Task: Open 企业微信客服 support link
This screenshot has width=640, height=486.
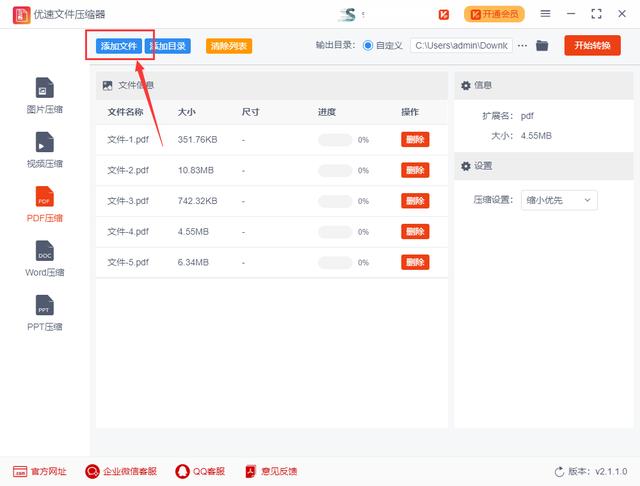Action: pos(121,471)
